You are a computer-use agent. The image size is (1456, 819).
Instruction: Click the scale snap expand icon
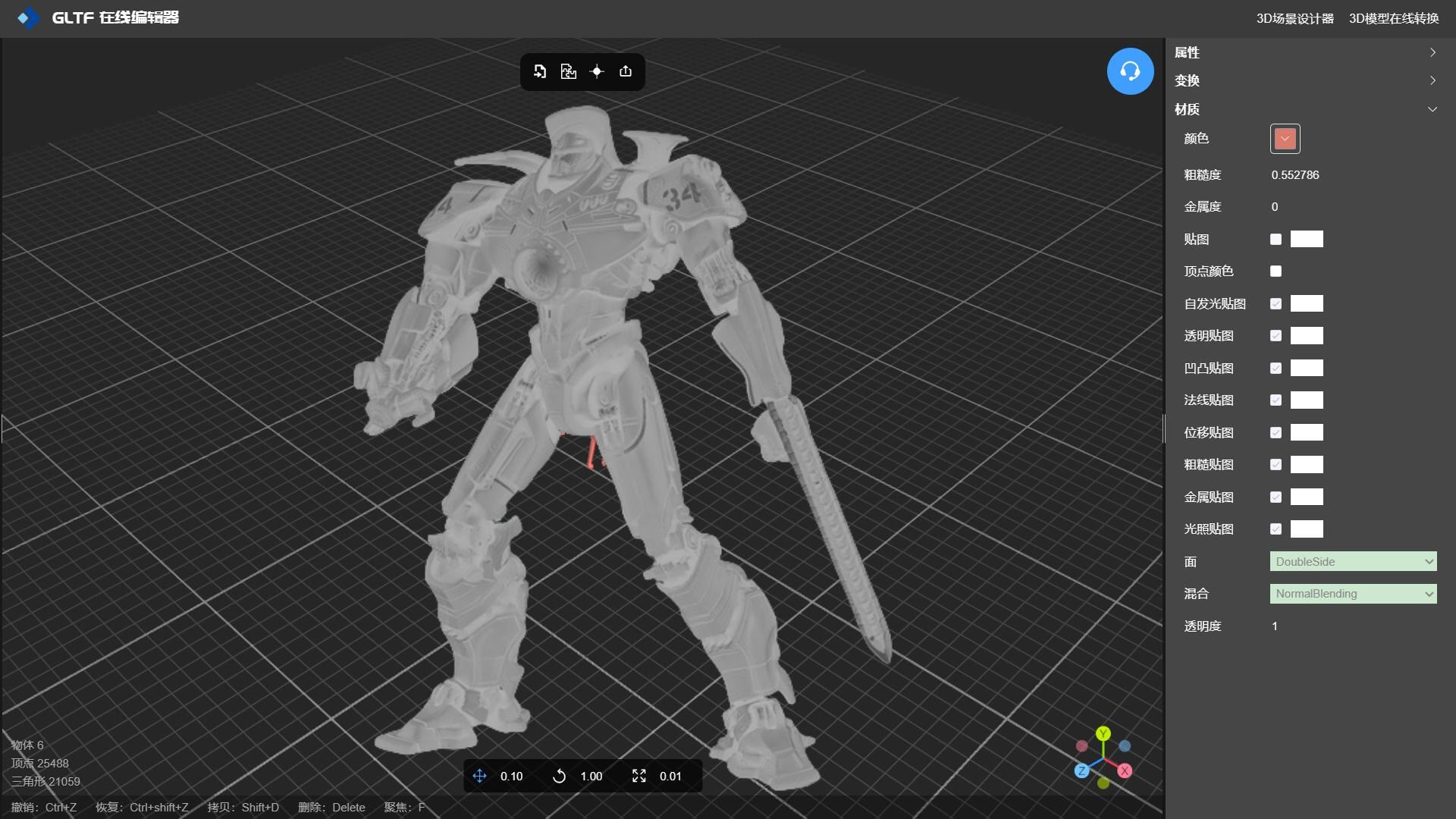(x=639, y=776)
